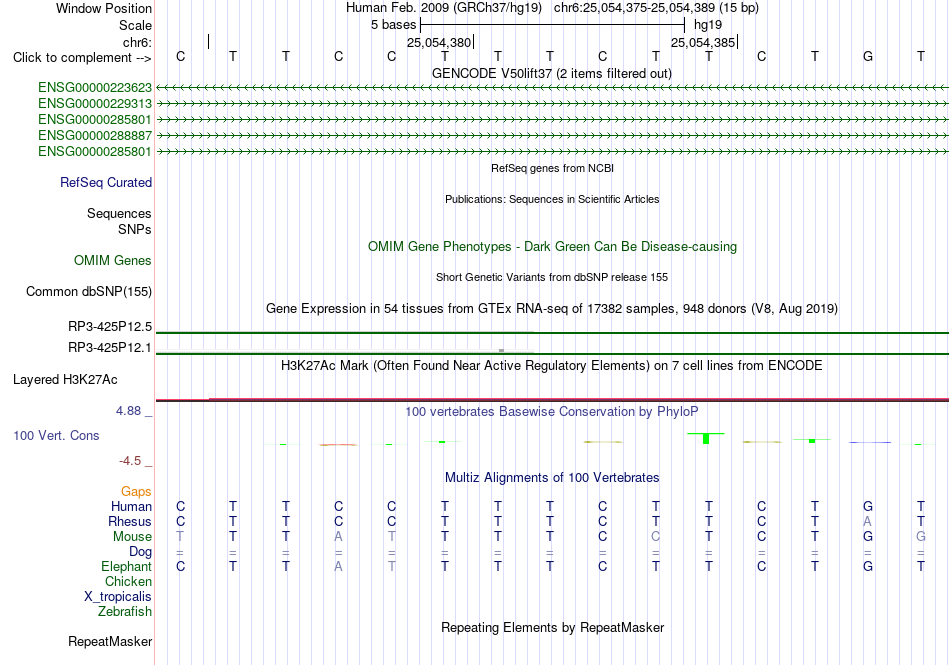Image resolution: width=950 pixels, height=665 pixels.
Task: Click the RP3-425P12.5 GTEx gene label
Action: pos(110,326)
